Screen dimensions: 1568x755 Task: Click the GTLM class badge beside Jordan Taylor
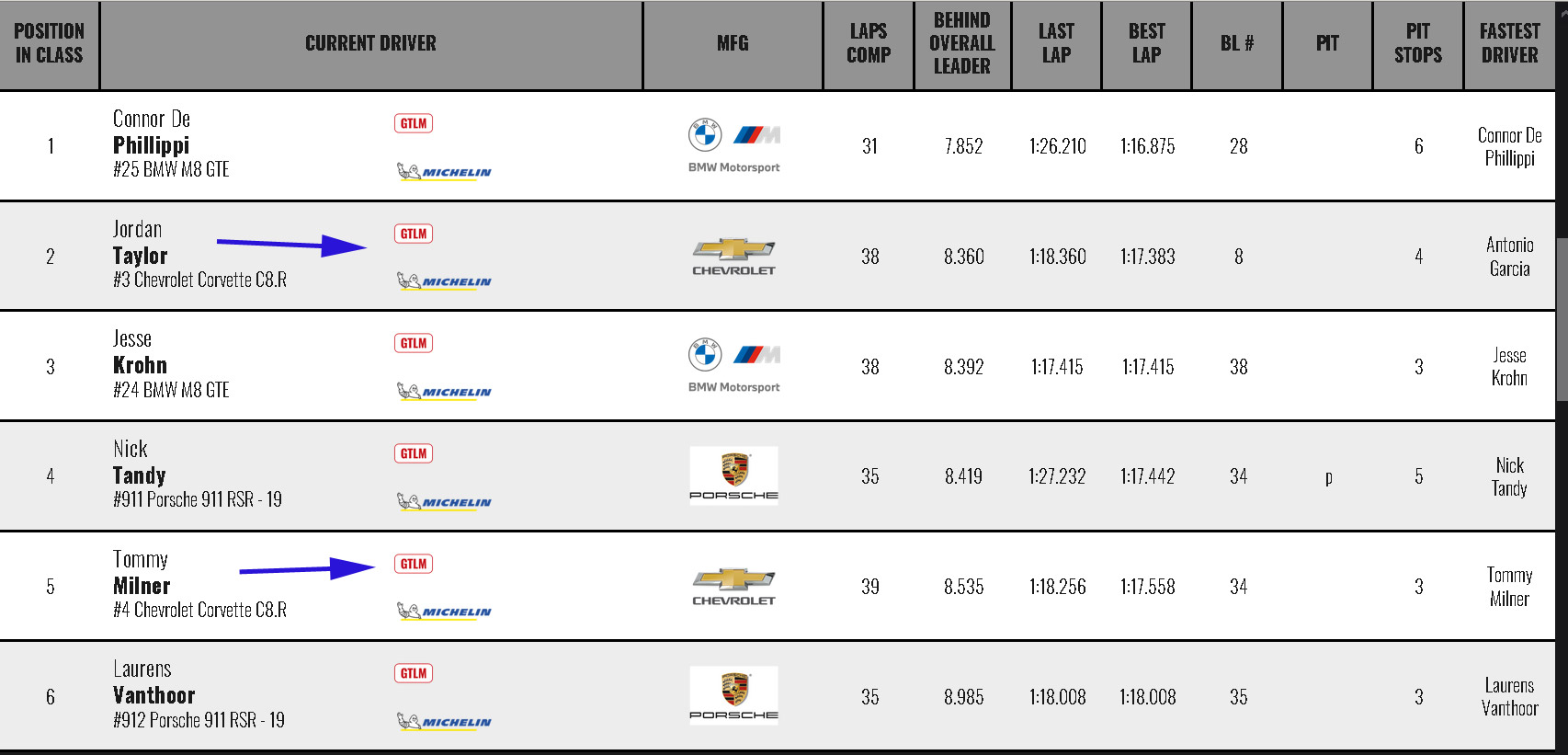(414, 234)
